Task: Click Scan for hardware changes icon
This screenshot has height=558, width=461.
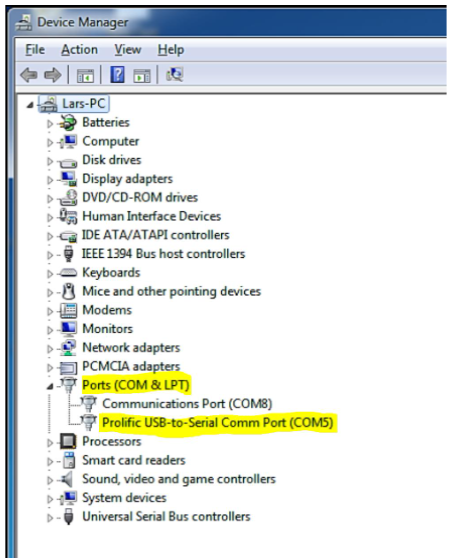Action: coord(174,75)
